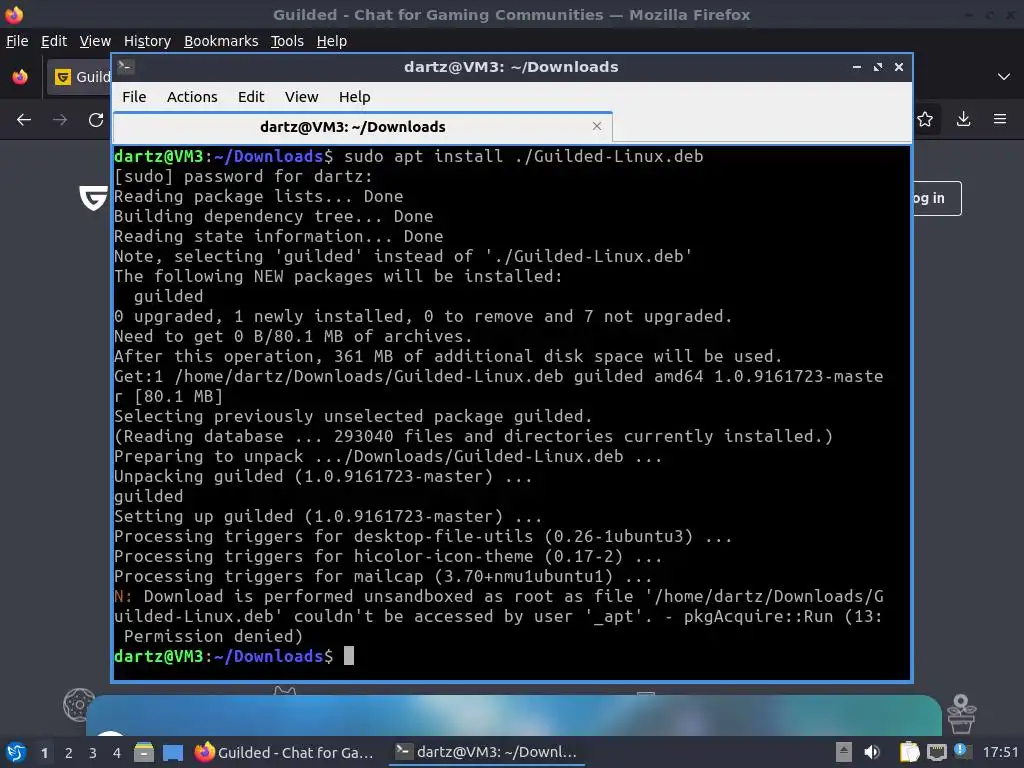
Task: Open removable media eject tray icon
Action: pyautogui.click(x=843, y=752)
